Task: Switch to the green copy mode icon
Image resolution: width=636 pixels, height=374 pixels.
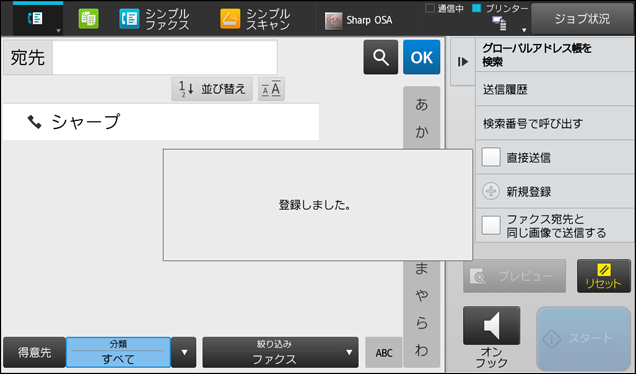Action: [x=88, y=19]
